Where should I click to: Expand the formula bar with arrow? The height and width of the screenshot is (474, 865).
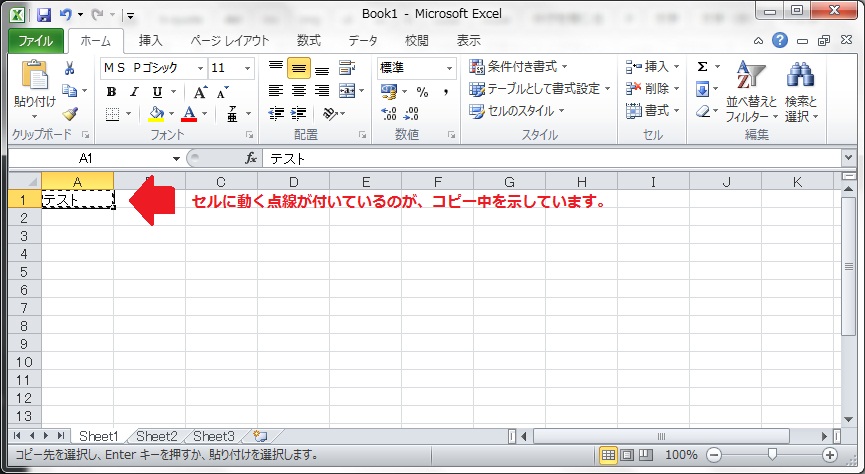[x=849, y=158]
